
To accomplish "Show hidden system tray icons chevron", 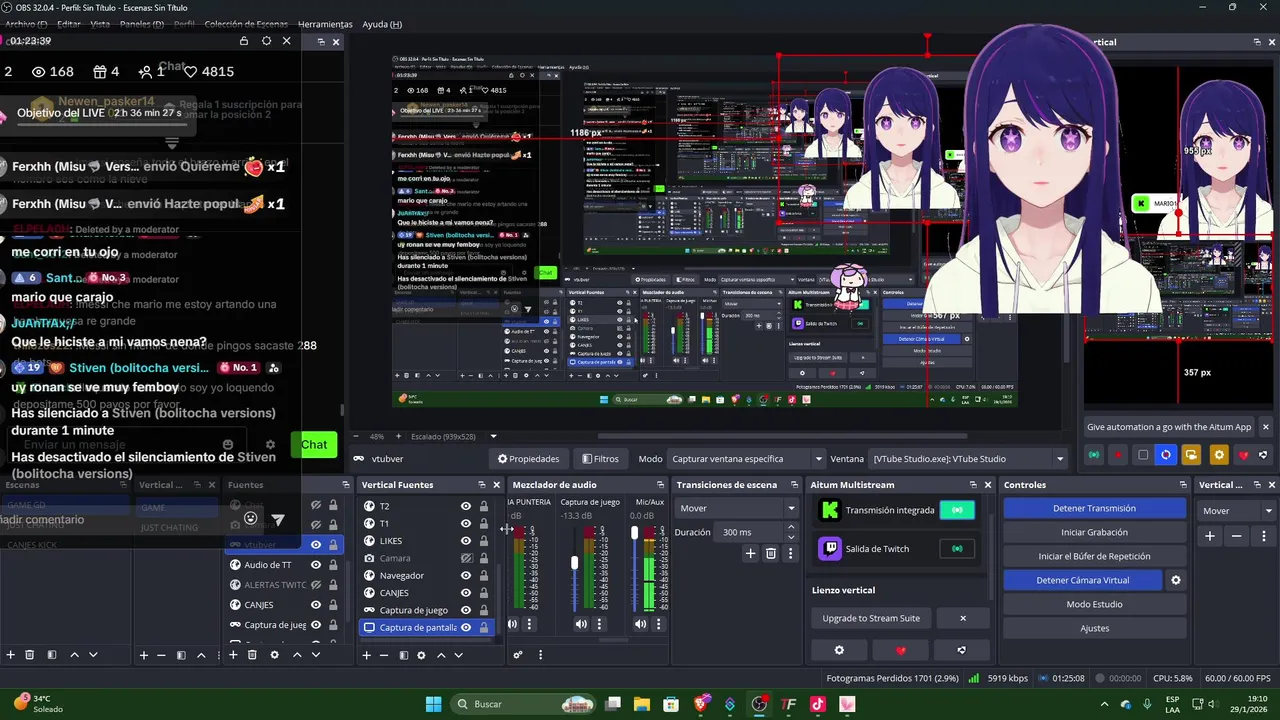I will click(x=1104, y=704).
